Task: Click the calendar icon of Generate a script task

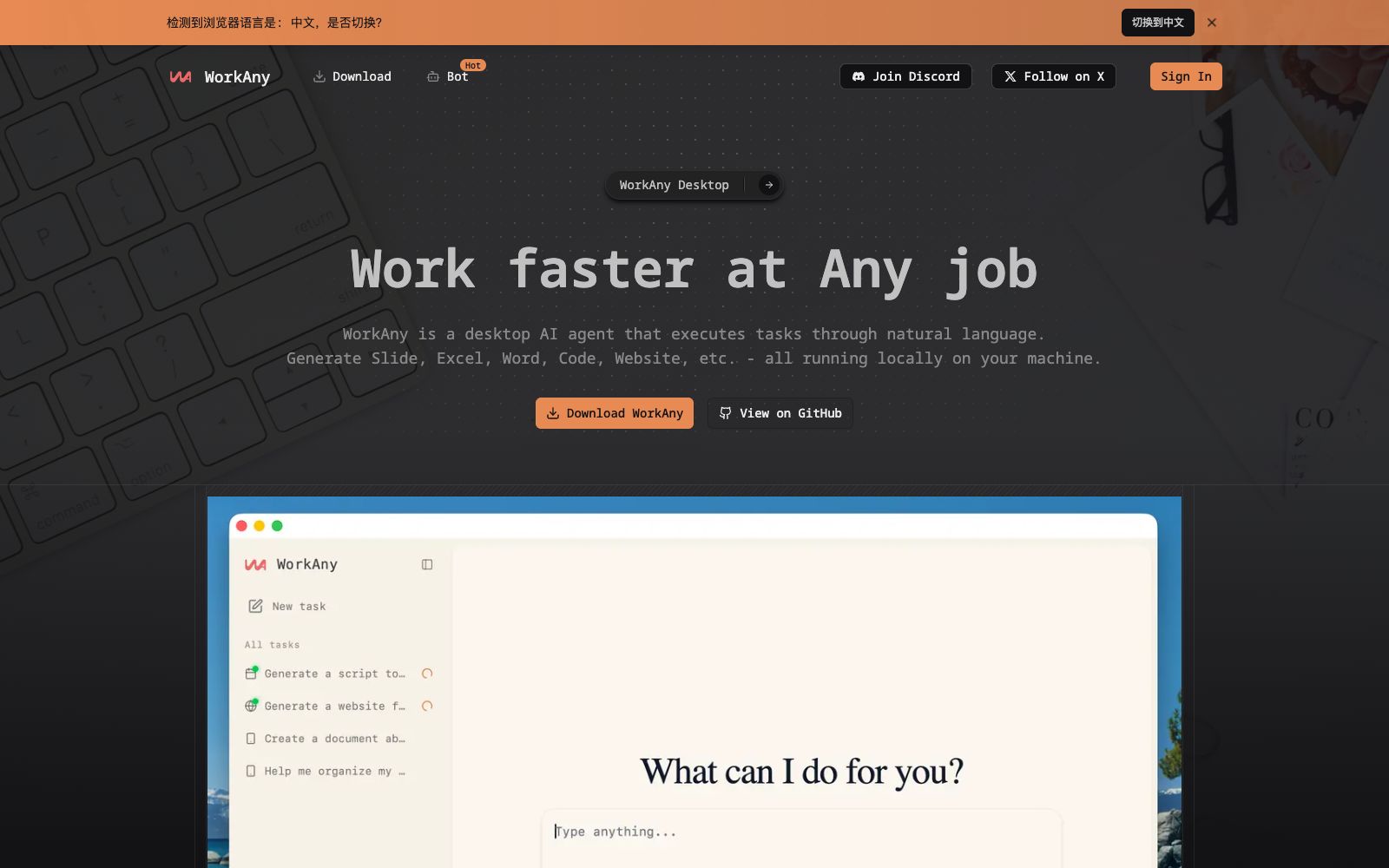Action: pos(251,673)
